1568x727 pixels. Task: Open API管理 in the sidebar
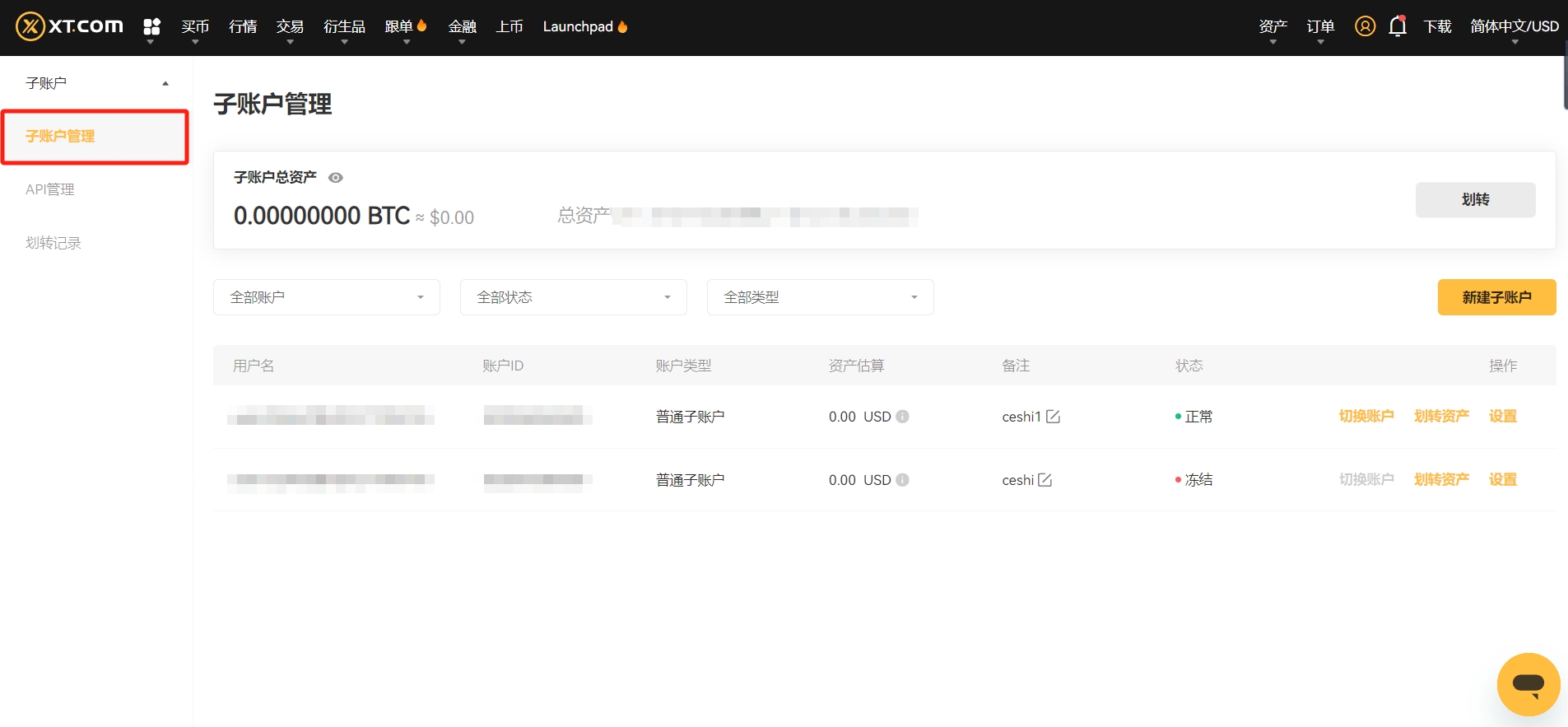click(50, 189)
